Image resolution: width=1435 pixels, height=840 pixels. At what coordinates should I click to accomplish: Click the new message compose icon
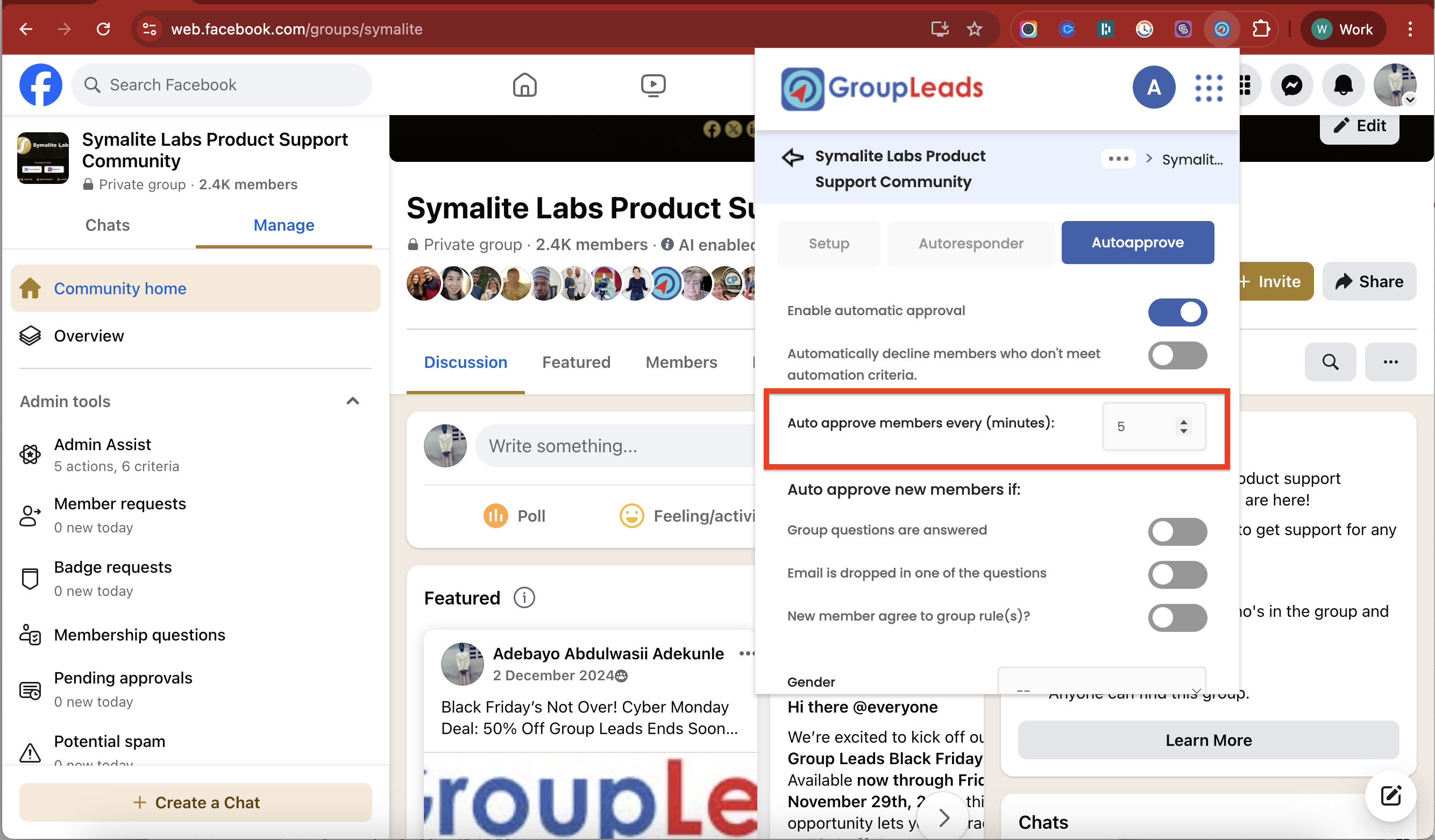[1390, 795]
